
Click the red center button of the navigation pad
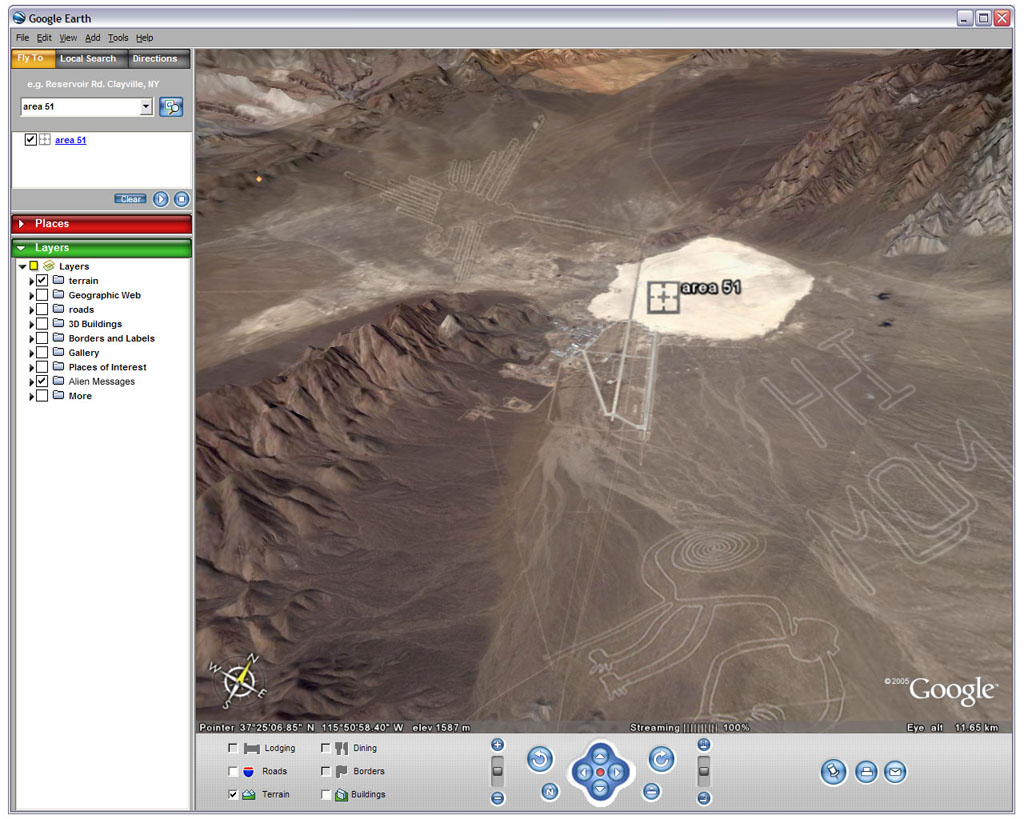600,772
